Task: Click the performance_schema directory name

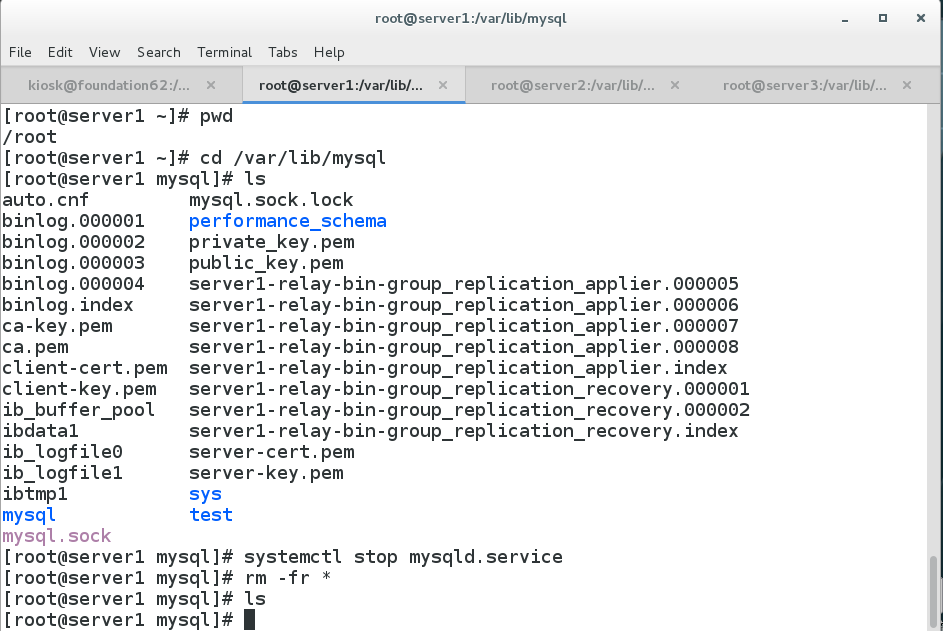Action: coord(287,221)
